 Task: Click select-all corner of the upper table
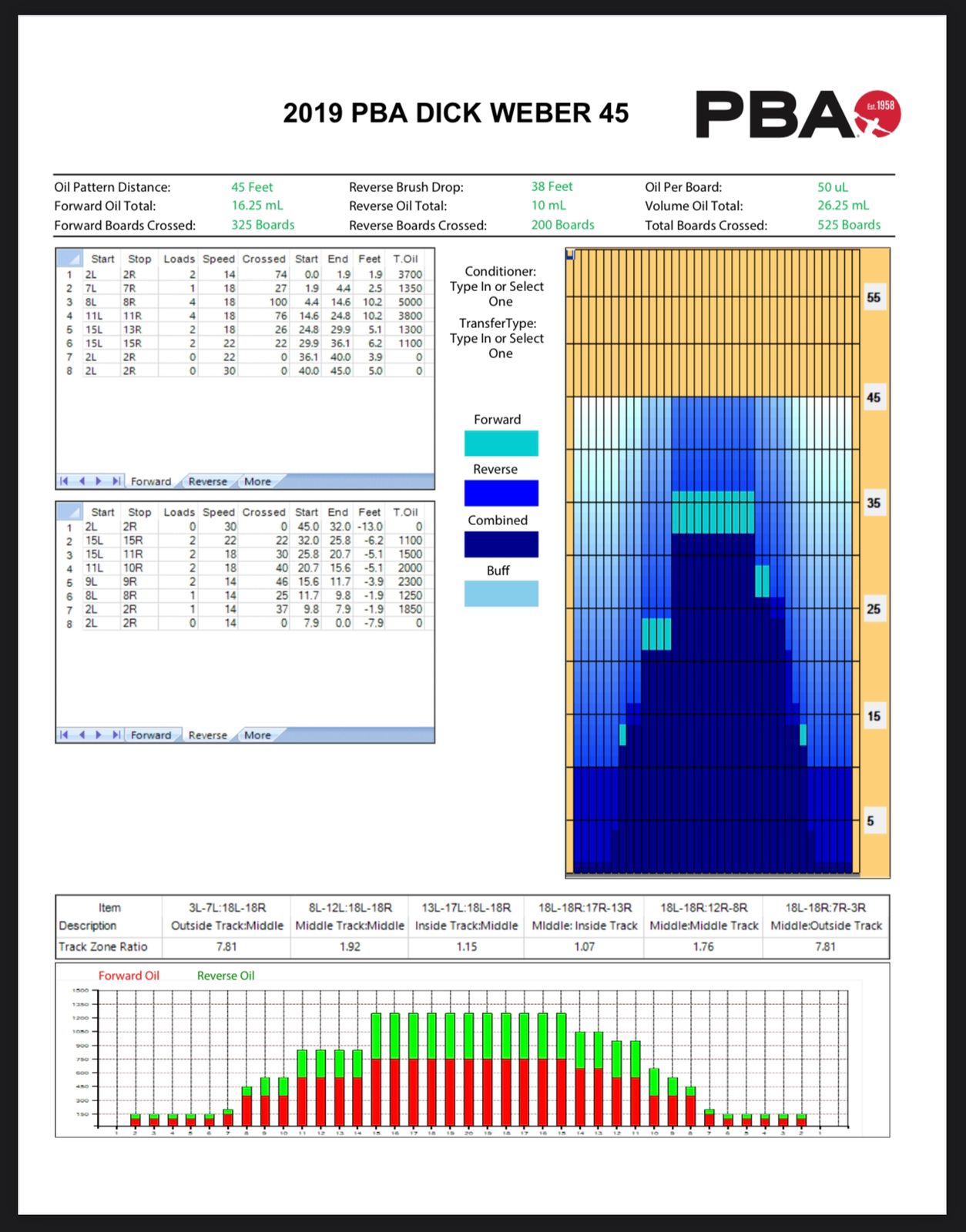click(69, 258)
